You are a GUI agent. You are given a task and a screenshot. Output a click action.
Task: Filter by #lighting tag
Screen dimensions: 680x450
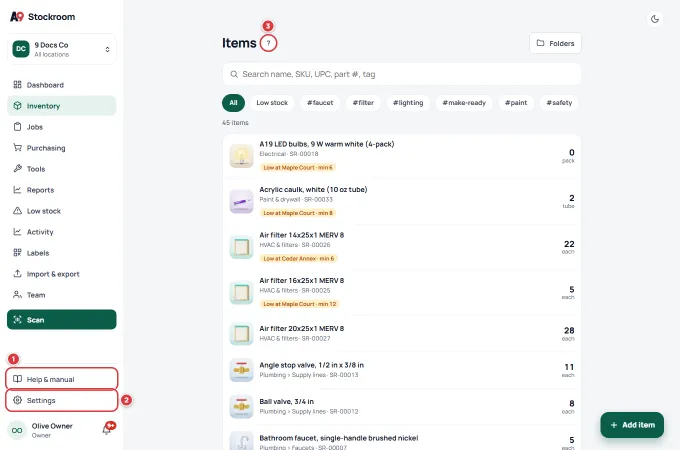tap(408, 103)
